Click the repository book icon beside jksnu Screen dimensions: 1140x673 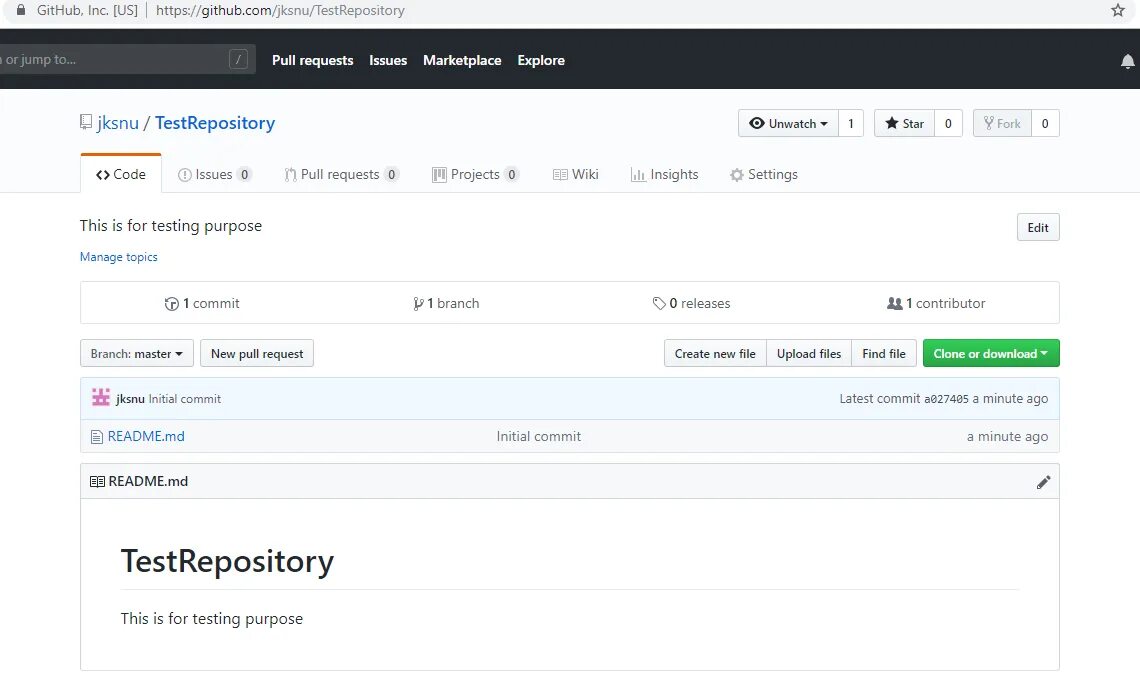click(x=86, y=122)
